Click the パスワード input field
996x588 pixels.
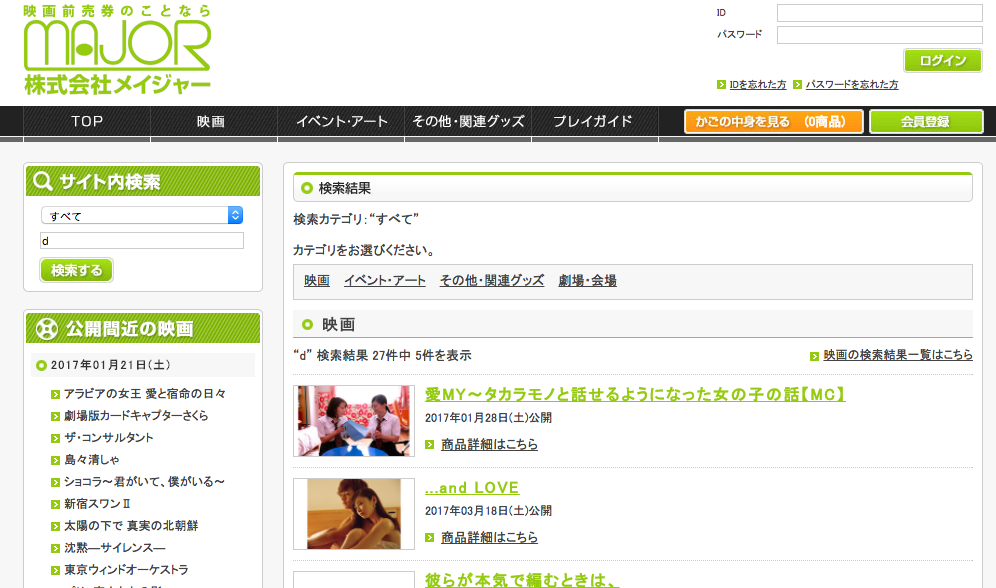(880, 35)
